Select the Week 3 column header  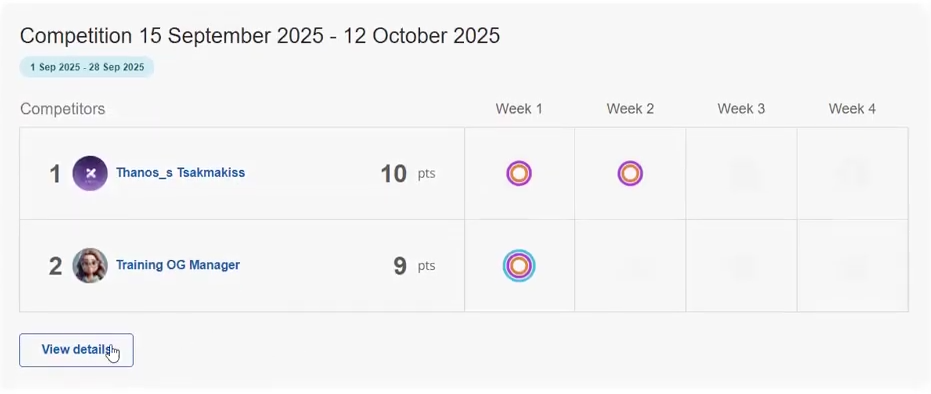(741, 109)
